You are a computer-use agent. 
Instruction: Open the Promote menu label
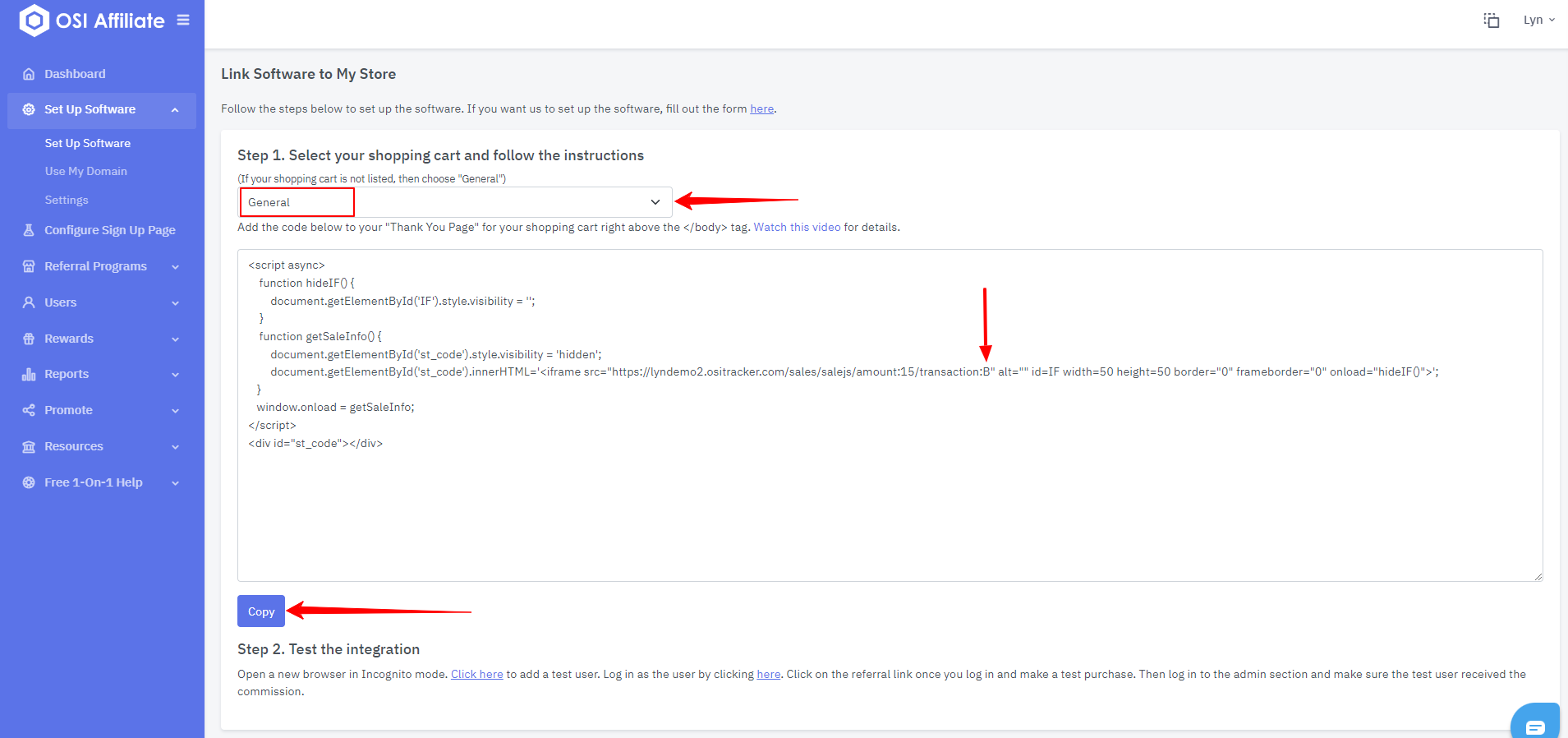coord(68,410)
